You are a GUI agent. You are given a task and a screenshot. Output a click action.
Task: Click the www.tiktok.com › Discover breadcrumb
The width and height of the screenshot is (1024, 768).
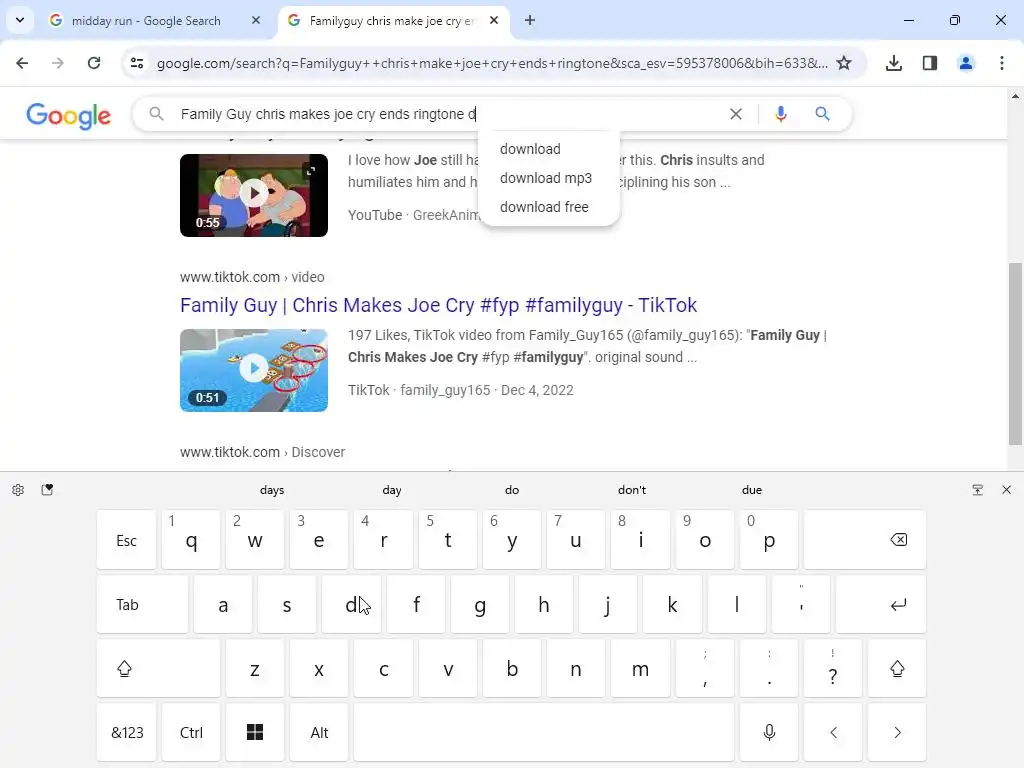tap(263, 452)
